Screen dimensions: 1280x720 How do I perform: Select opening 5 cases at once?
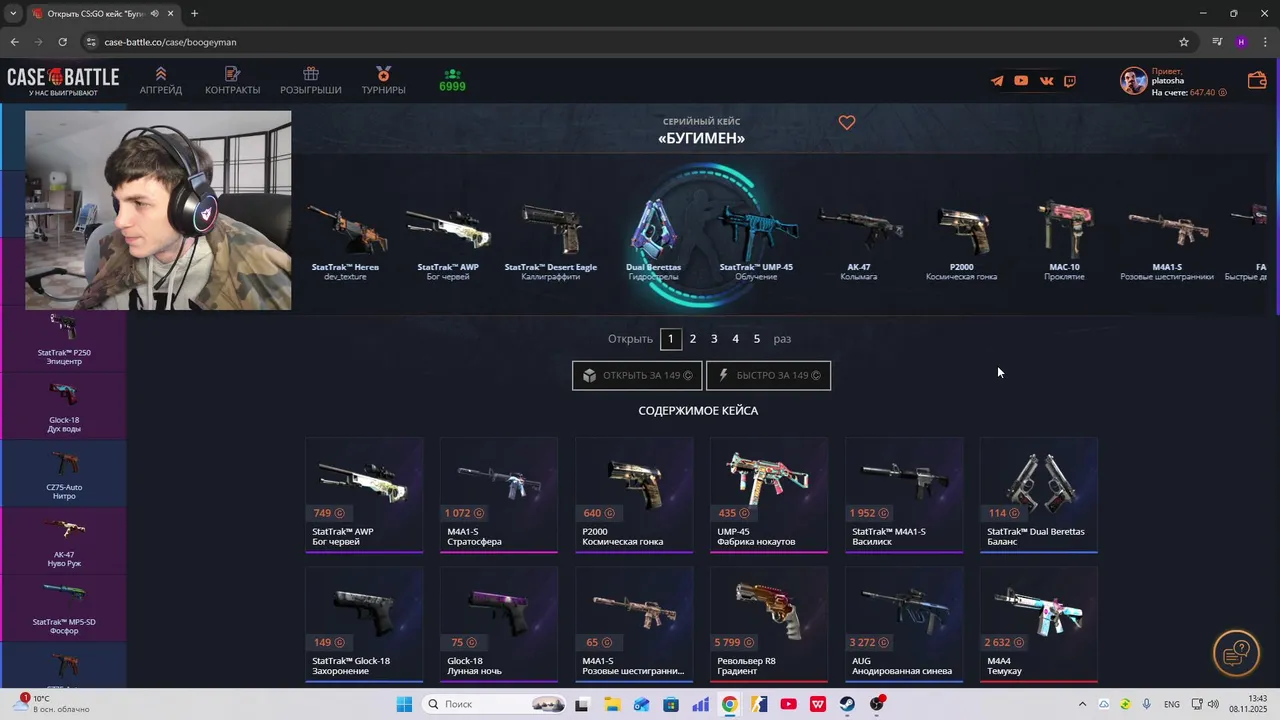[x=757, y=339]
